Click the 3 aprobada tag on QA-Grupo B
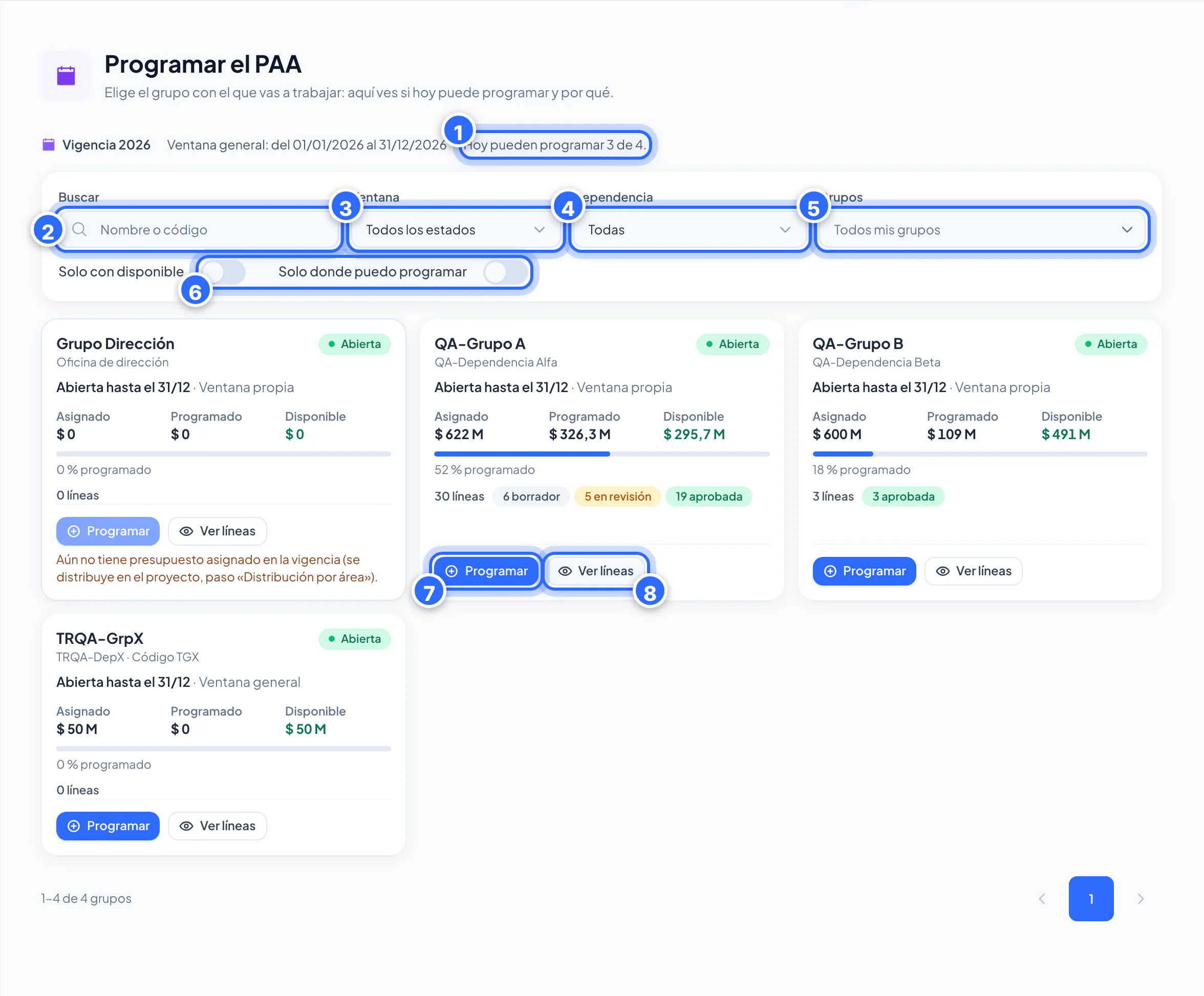The width and height of the screenshot is (1204, 996). (903, 496)
